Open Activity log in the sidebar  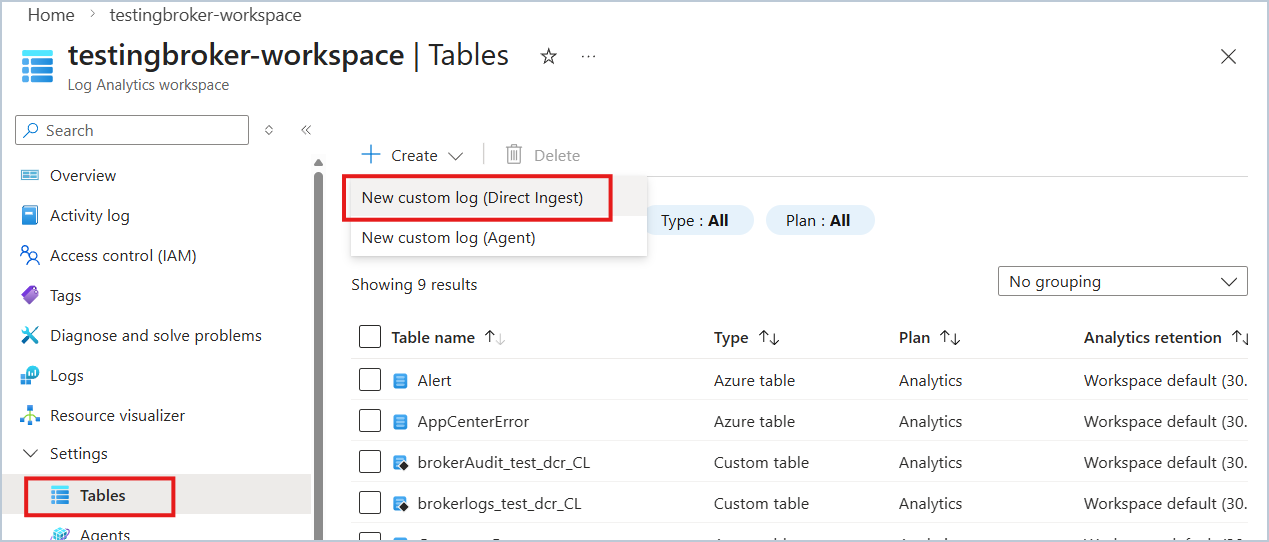90,215
